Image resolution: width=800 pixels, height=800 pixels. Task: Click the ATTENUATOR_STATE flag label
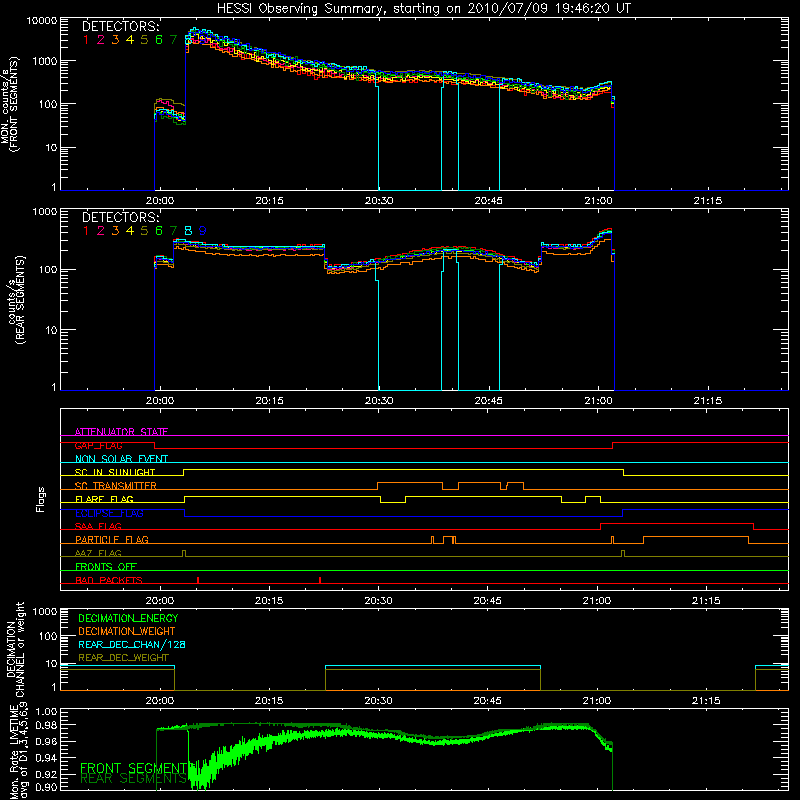(x=121, y=432)
